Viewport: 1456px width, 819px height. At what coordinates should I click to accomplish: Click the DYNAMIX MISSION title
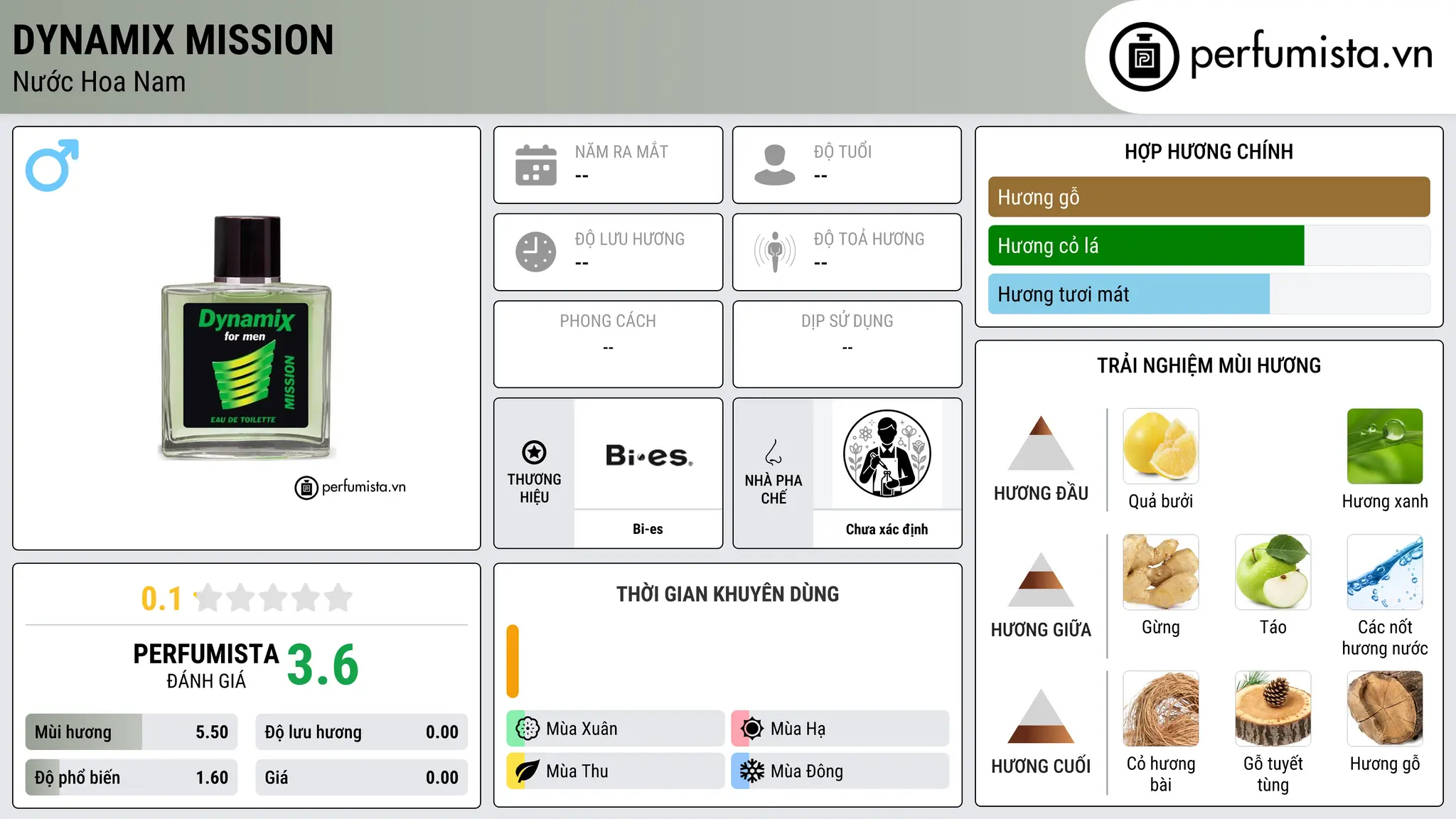click(x=173, y=40)
